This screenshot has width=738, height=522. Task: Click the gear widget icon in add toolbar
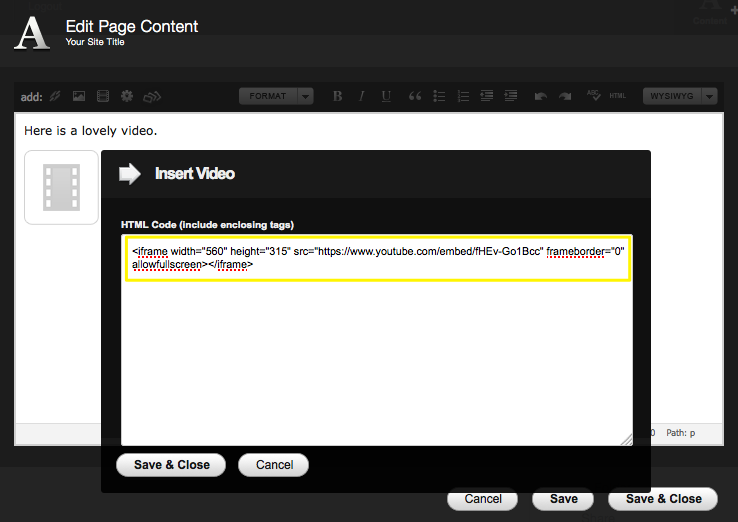click(x=127, y=97)
